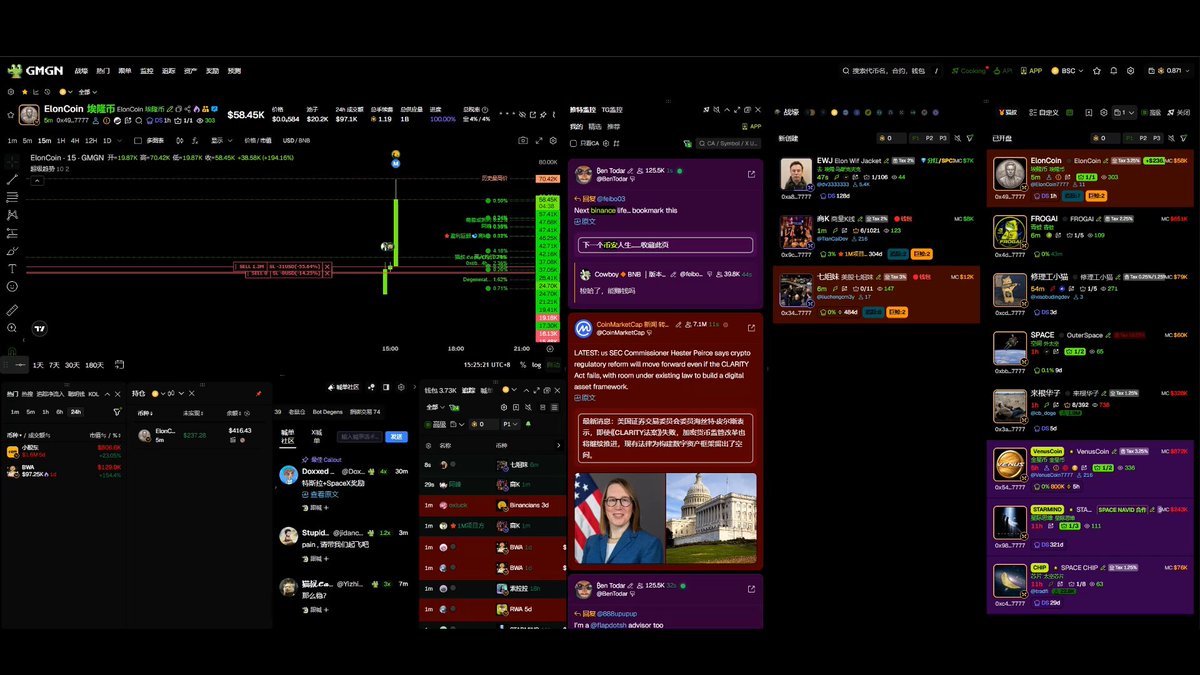
Task: Expand the 全部 filter under the logo
Action: [90, 92]
